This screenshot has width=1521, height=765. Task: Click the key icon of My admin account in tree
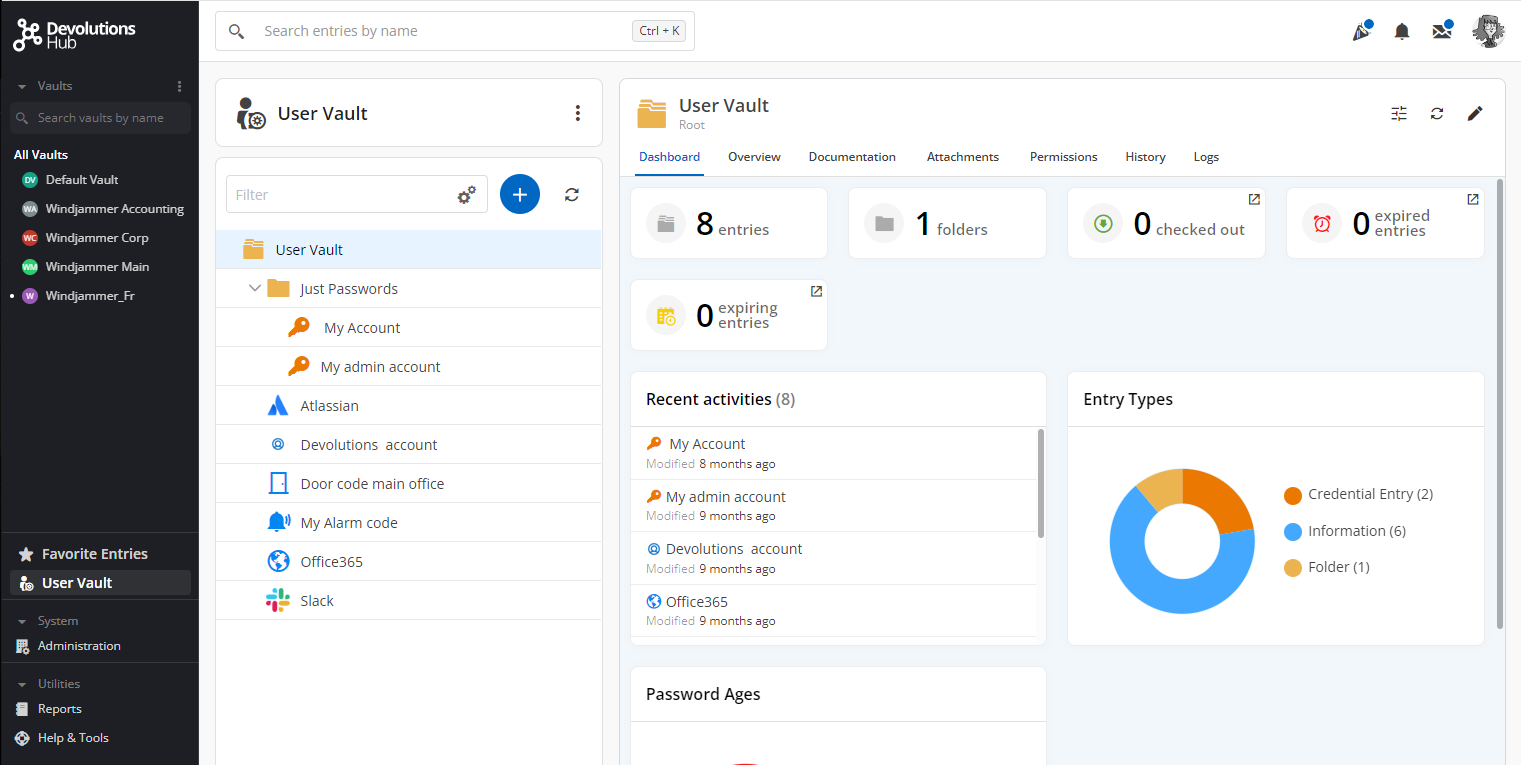[298, 367]
